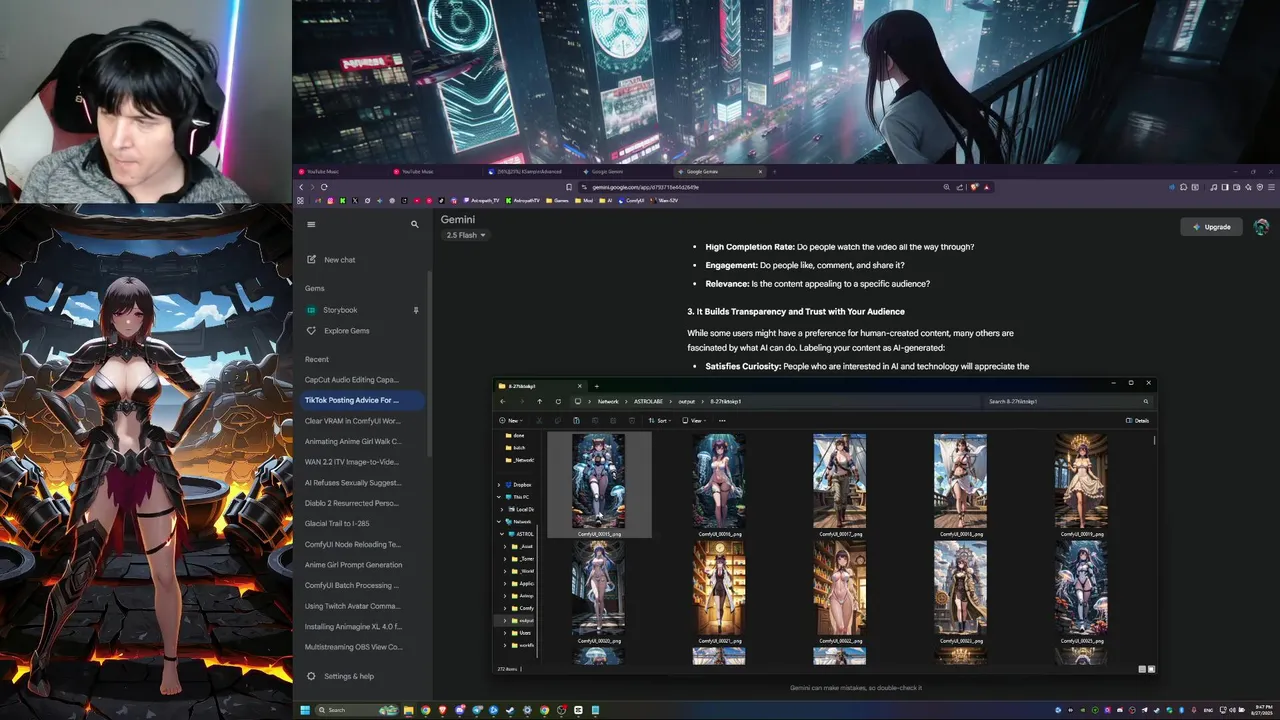
Task: Open Gemini hamburger main menu
Action: (x=311, y=224)
